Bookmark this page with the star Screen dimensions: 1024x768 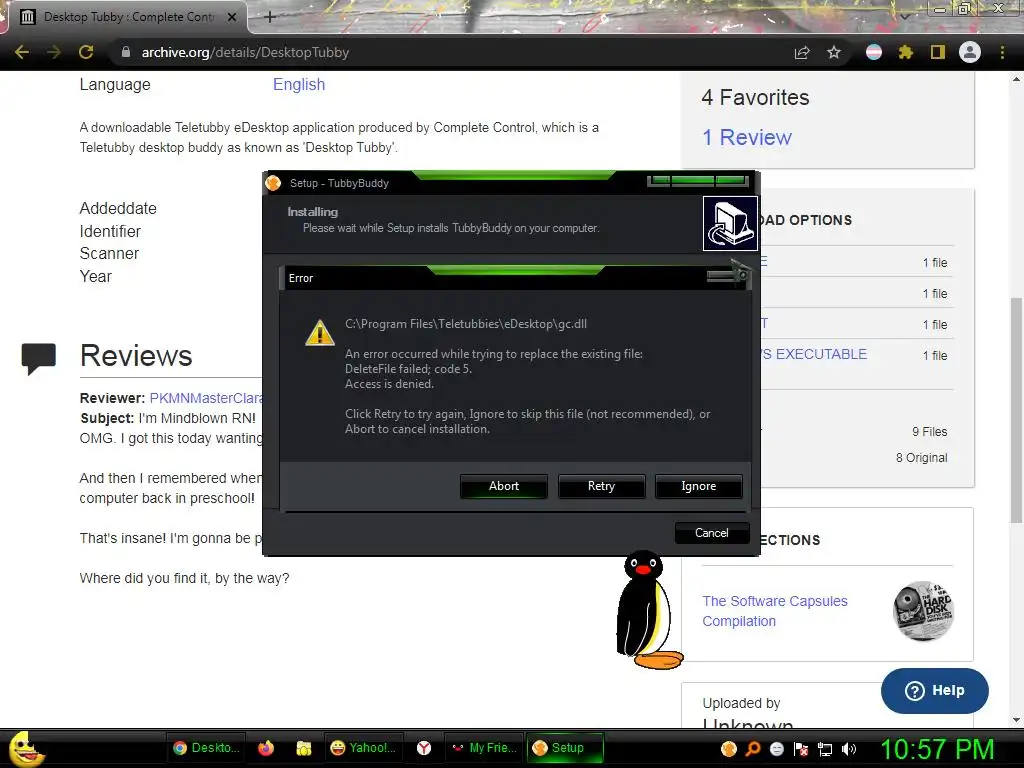pyautogui.click(x=834, y=52)
